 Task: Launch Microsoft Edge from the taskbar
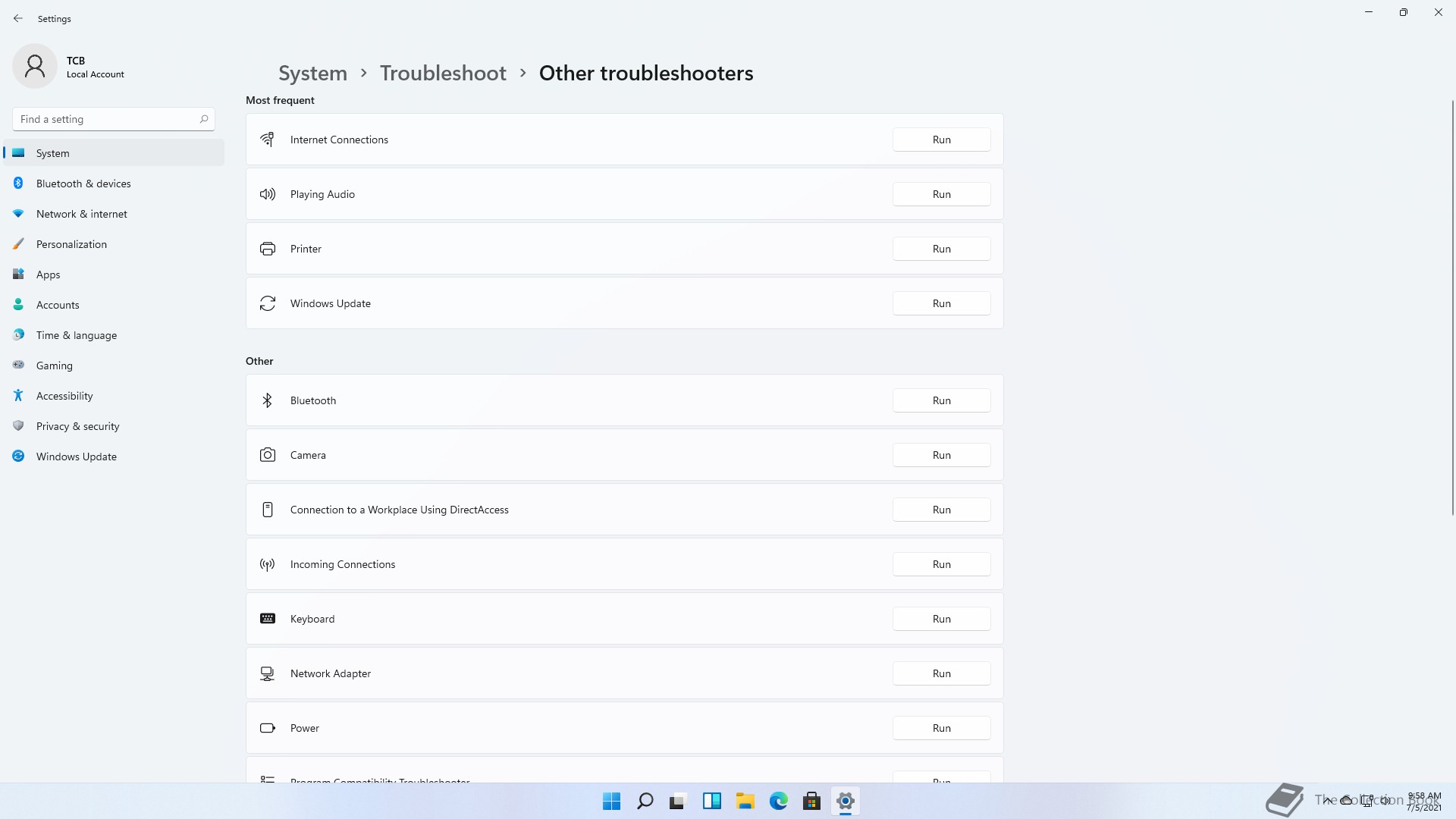pyautogui.click(x=778, y=801)
